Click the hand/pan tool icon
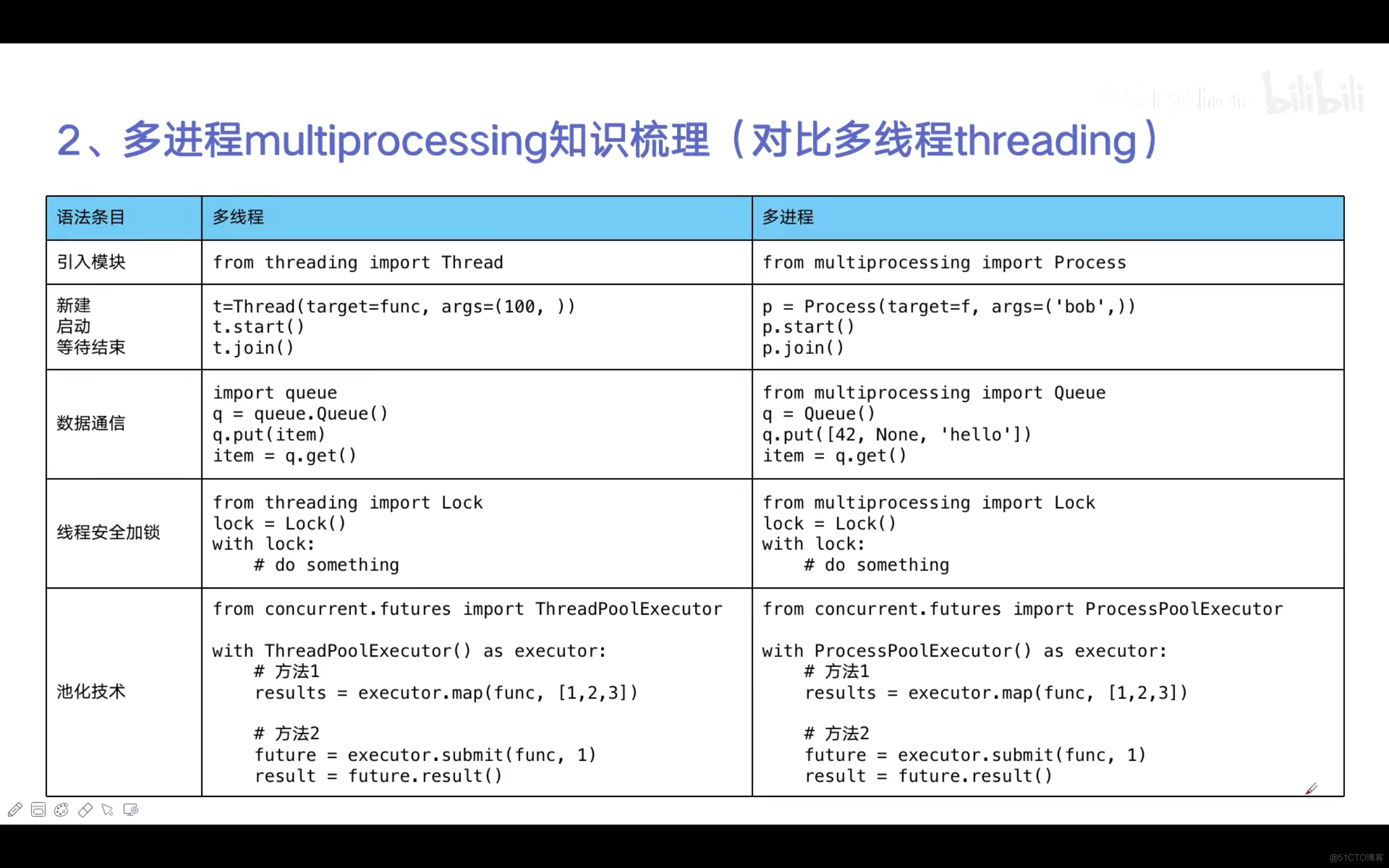 (x=107, y=810)
